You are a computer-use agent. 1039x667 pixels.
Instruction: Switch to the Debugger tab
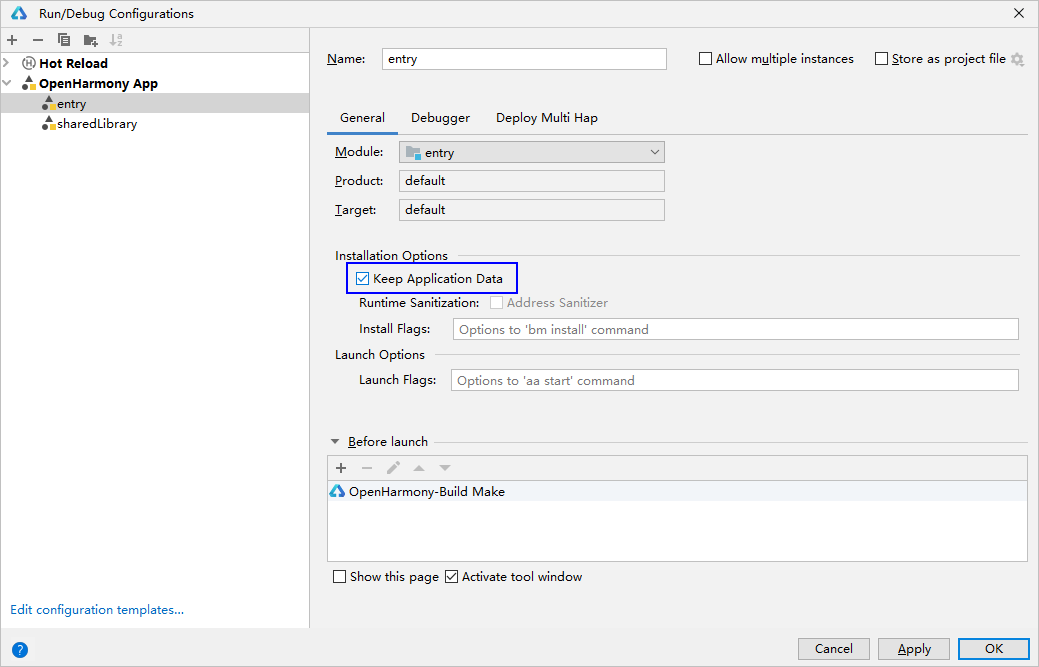point(440,118)
